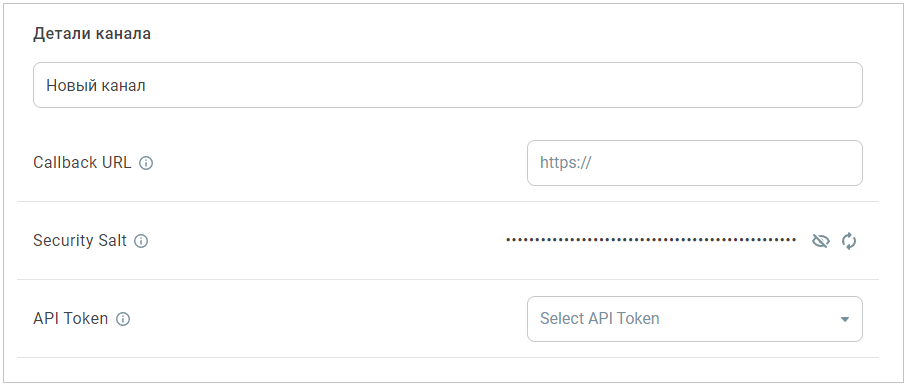The image size is (907, 390).
Task: Click the info icon beside Callback URL
Action: [x=146, y=163]
